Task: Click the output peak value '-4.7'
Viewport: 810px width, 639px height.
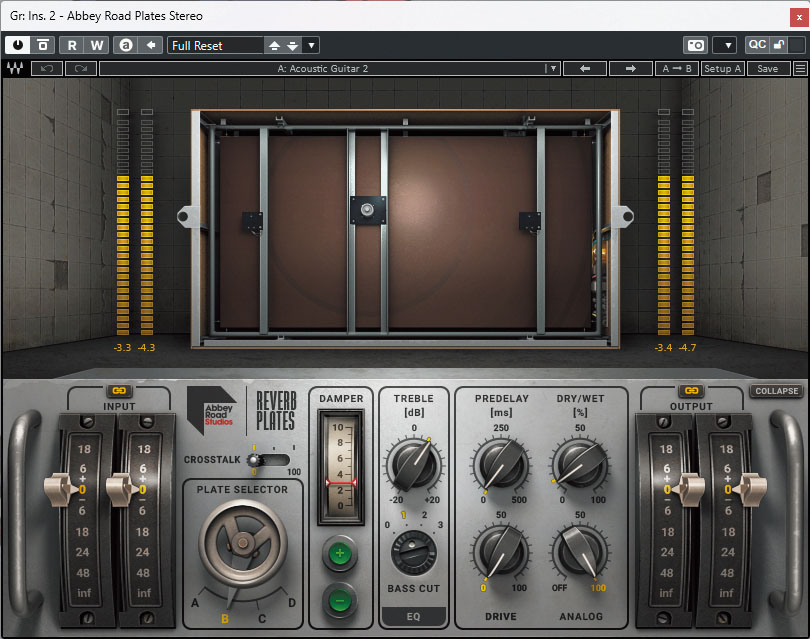Action: pyautogui.click(x=688, y=348)
